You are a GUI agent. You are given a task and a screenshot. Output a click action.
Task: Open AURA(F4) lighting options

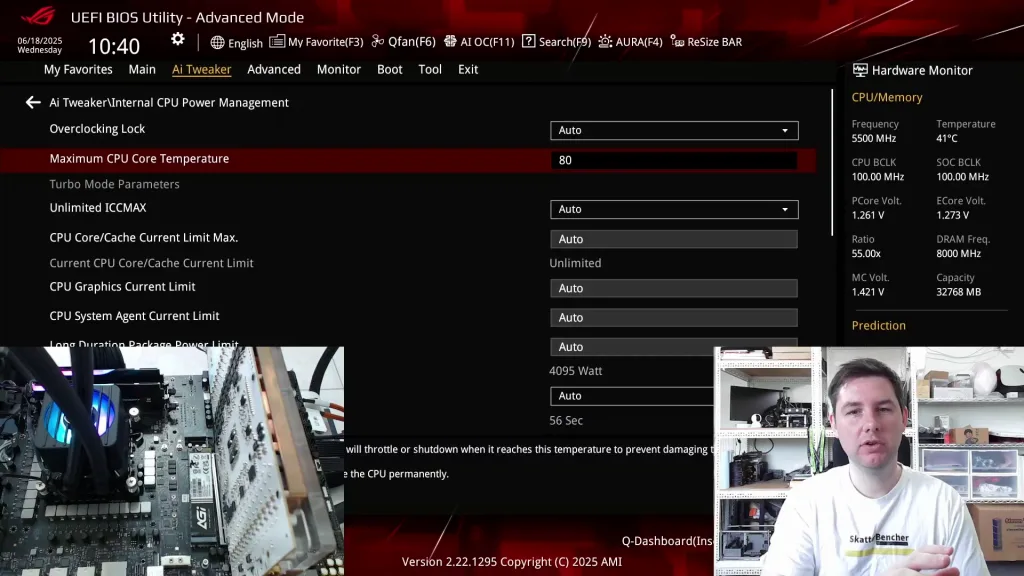pyautogui.click(x=630, y=42)
